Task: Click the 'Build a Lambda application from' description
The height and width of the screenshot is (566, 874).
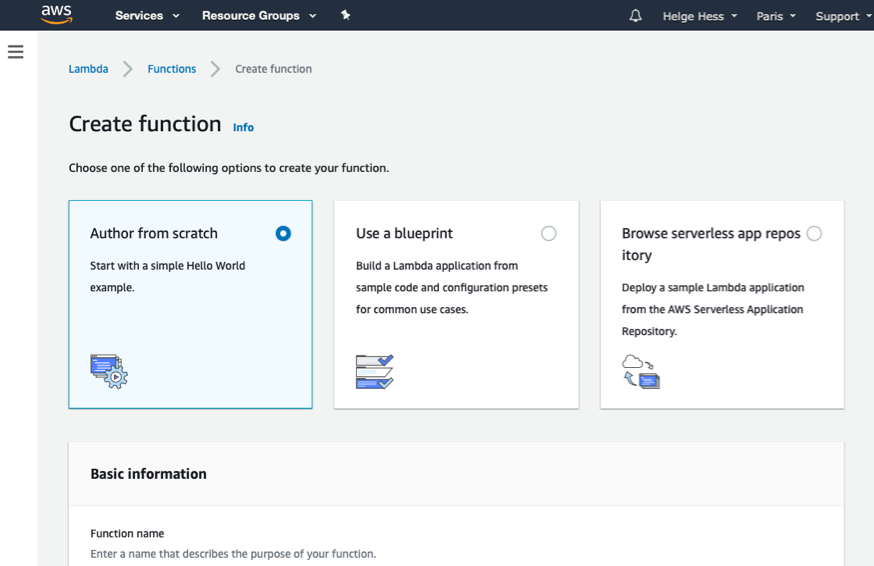Action: click(451, 287)
